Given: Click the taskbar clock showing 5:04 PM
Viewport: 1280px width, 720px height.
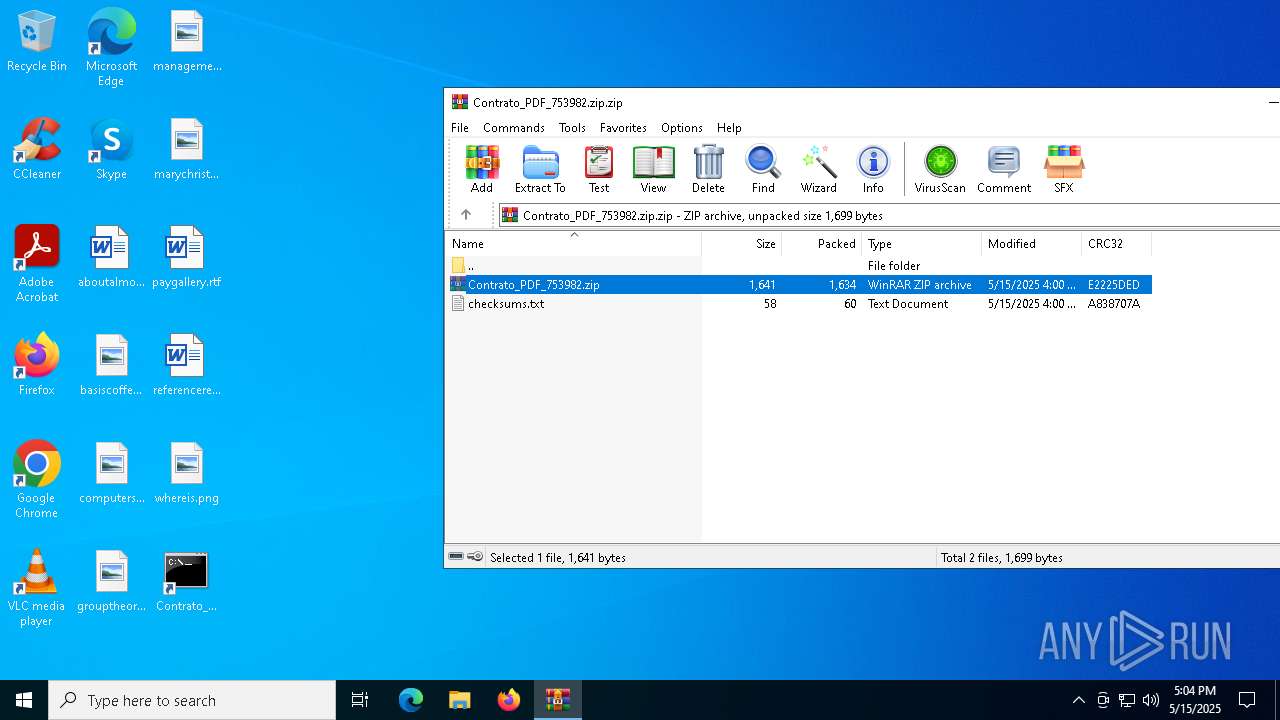Looking at the screenshot, I should tap(1195, 700).
